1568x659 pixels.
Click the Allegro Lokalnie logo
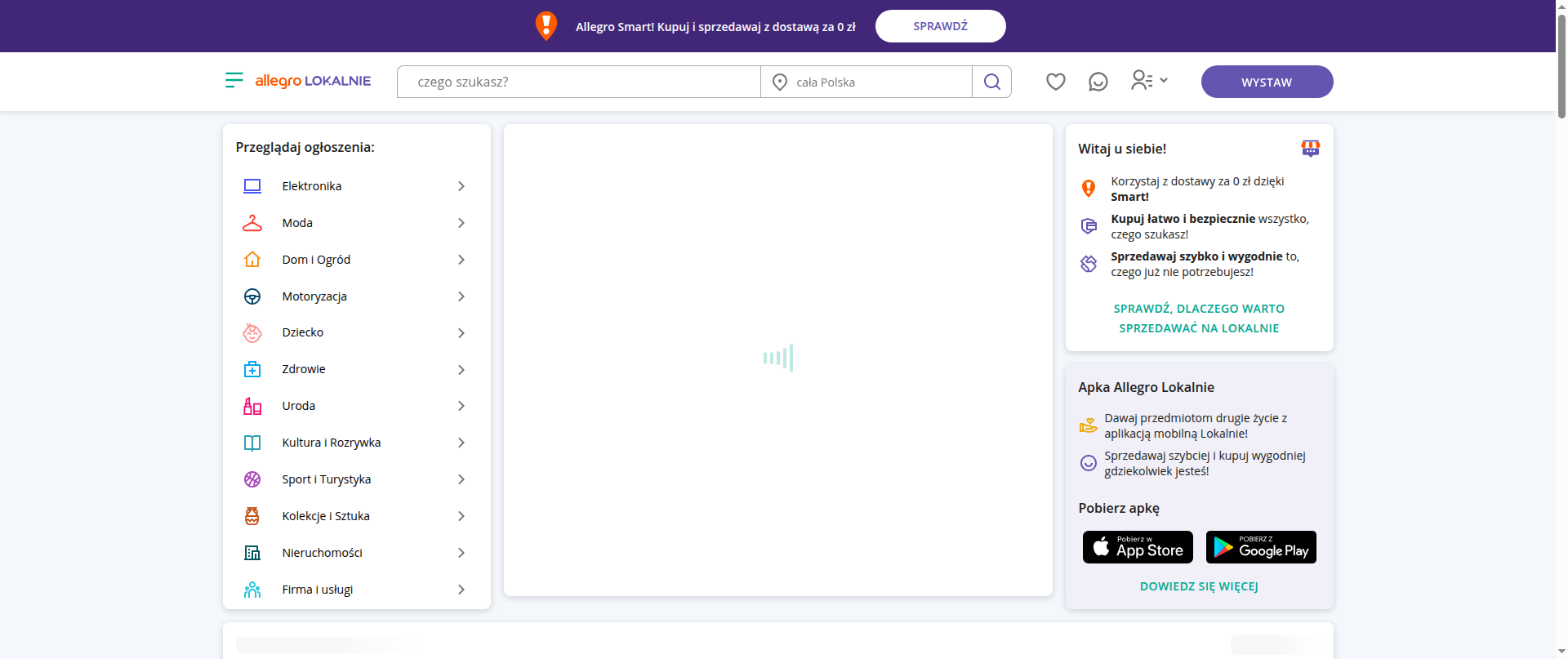coord(313,81)
